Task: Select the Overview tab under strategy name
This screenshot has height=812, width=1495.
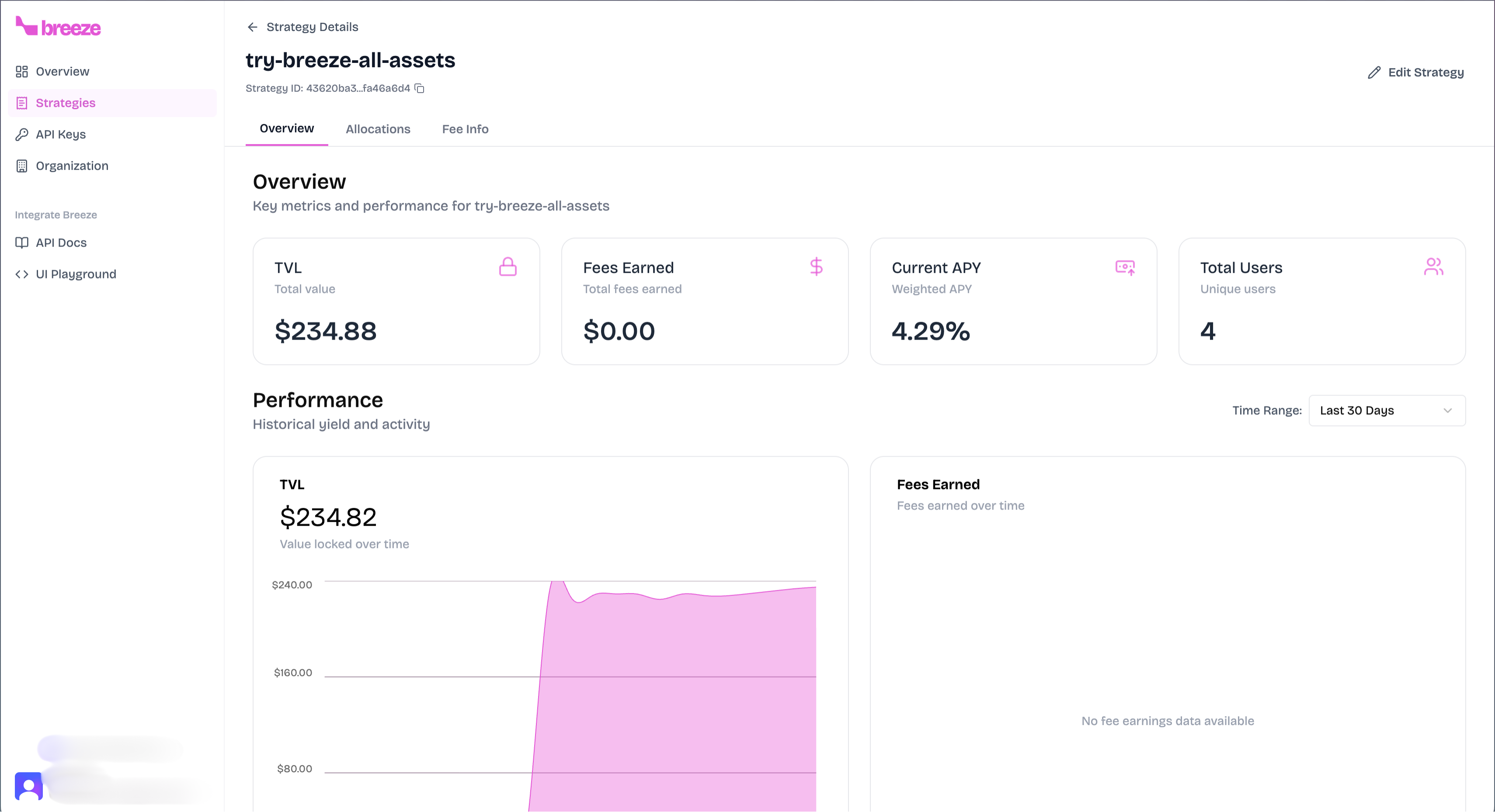Action: tap(287, 128)
